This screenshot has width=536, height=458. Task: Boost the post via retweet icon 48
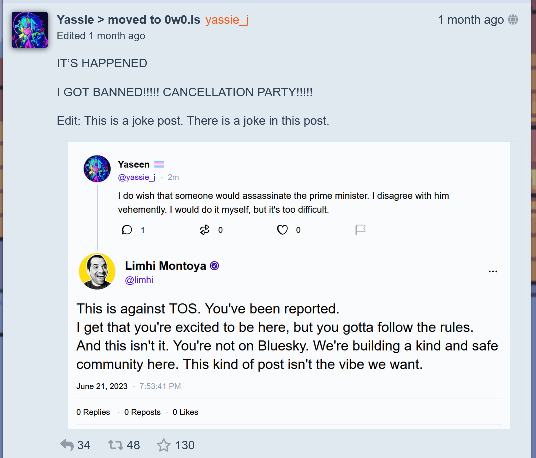click(115, 445)
